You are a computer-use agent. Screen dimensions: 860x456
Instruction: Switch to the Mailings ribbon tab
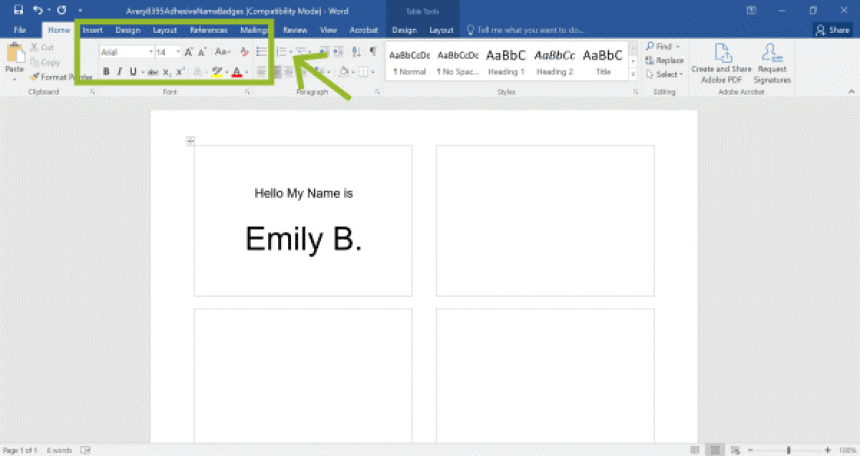click(254, 30)
